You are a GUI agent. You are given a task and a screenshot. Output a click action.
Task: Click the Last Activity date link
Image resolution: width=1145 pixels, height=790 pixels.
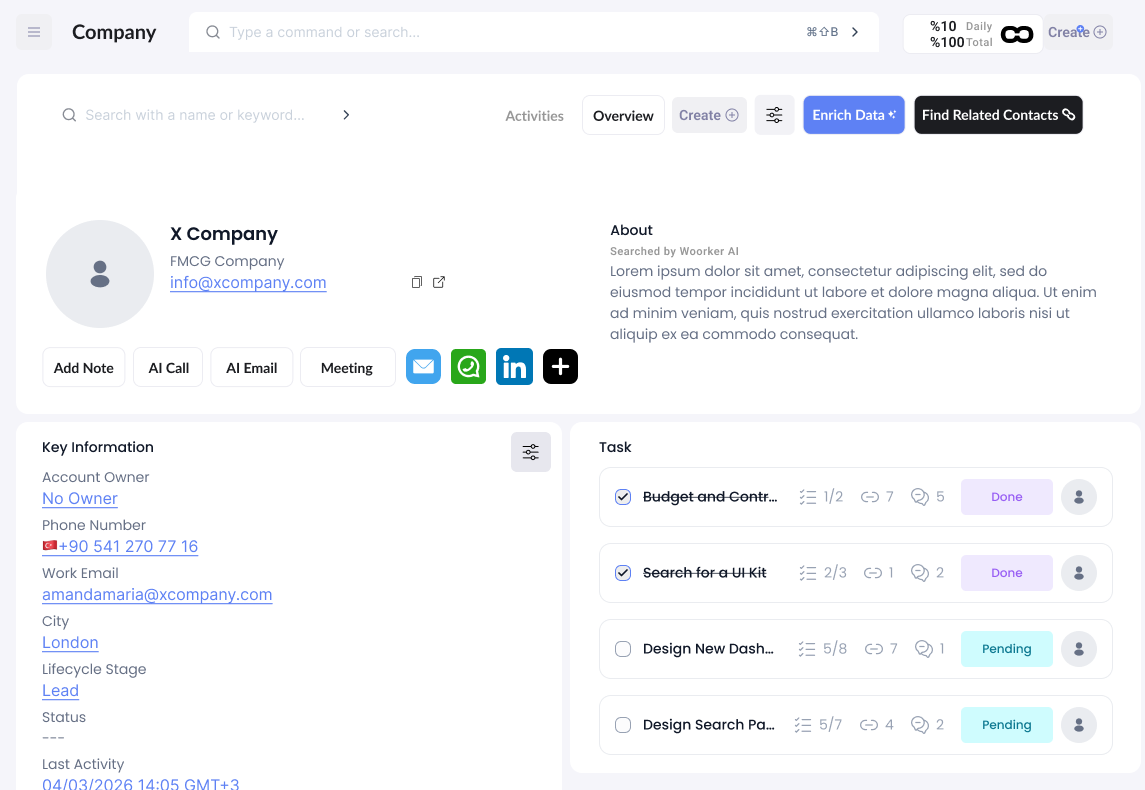141,783
